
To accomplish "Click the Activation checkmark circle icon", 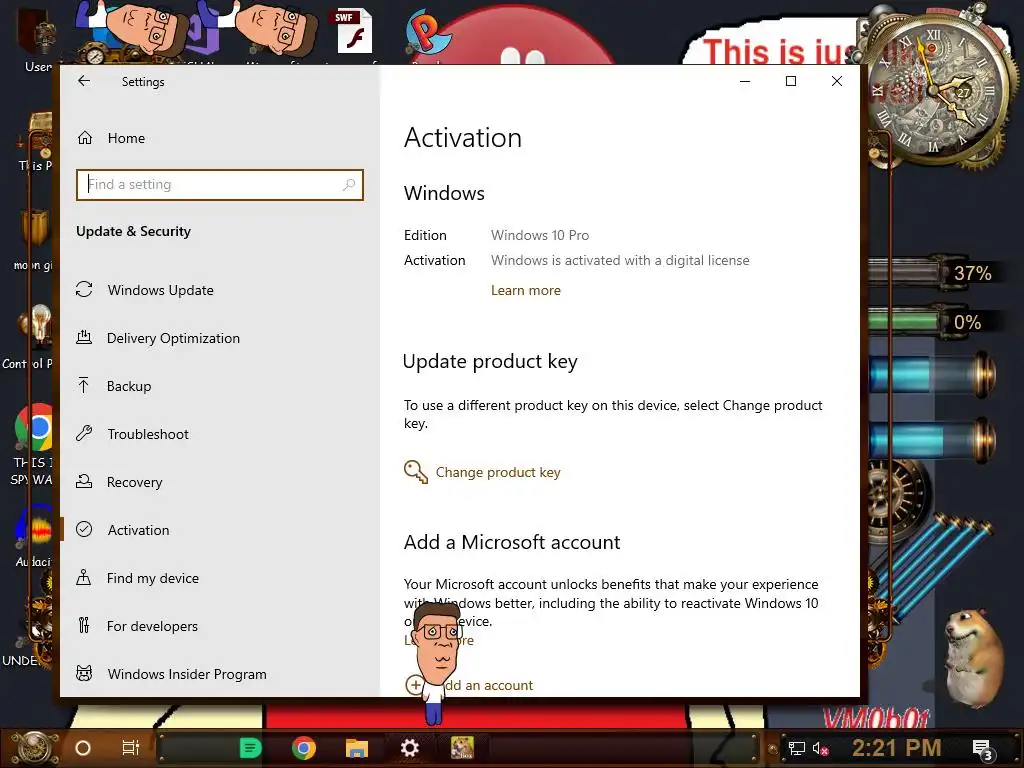I will [84, 530].
